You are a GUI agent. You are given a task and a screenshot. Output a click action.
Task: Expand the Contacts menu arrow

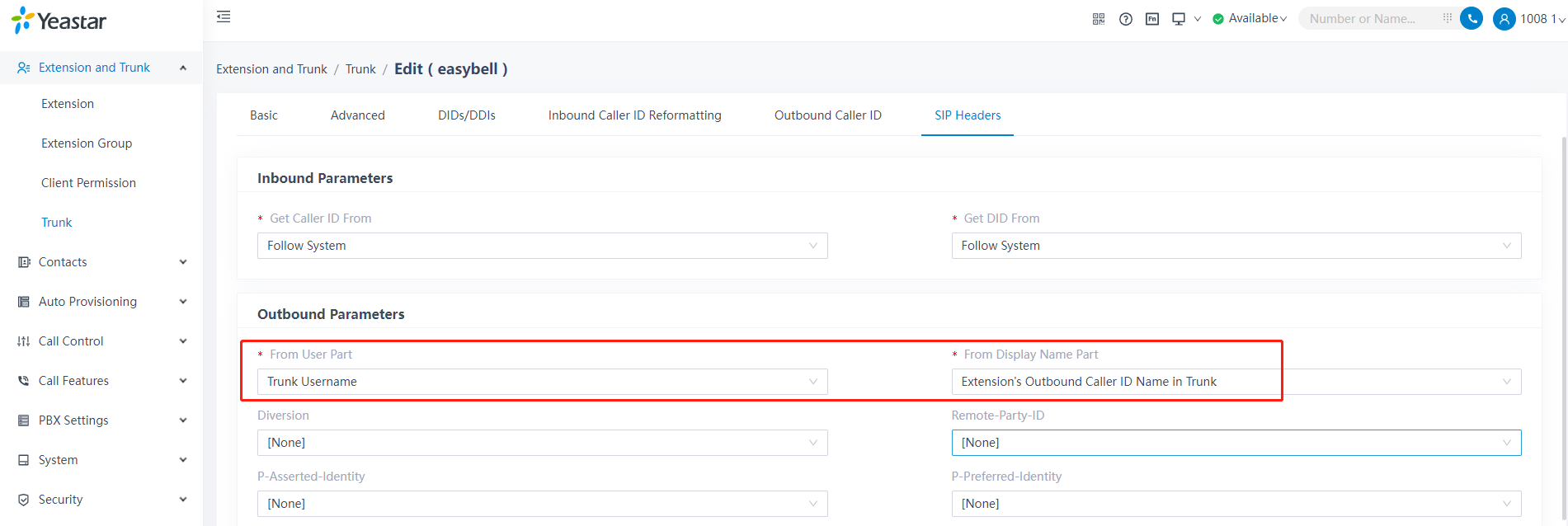coord(183,262)
